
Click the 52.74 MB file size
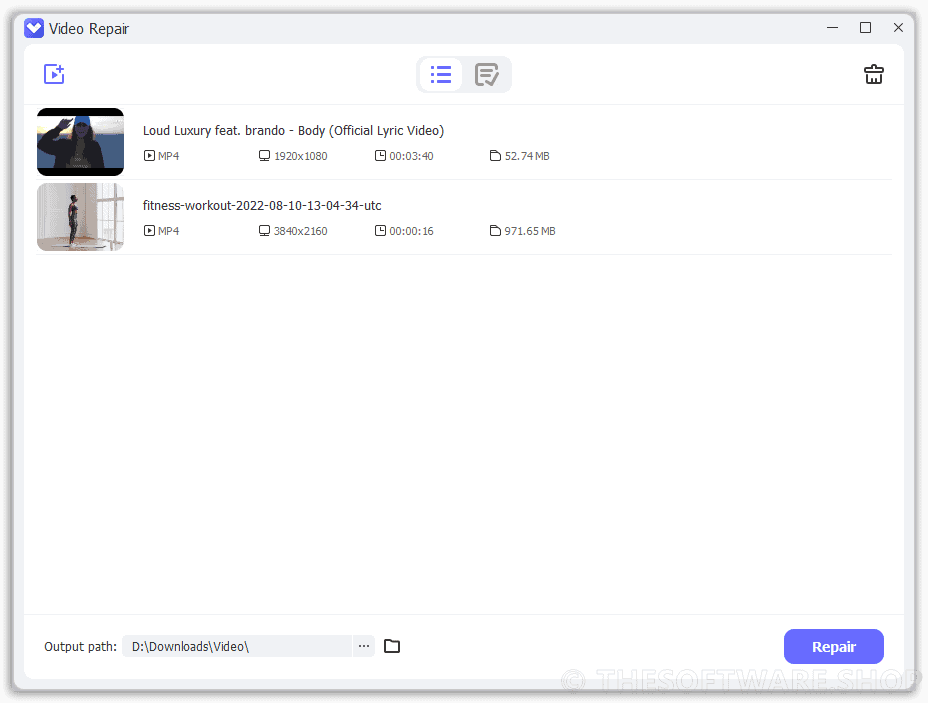click(x=527, y=156)
